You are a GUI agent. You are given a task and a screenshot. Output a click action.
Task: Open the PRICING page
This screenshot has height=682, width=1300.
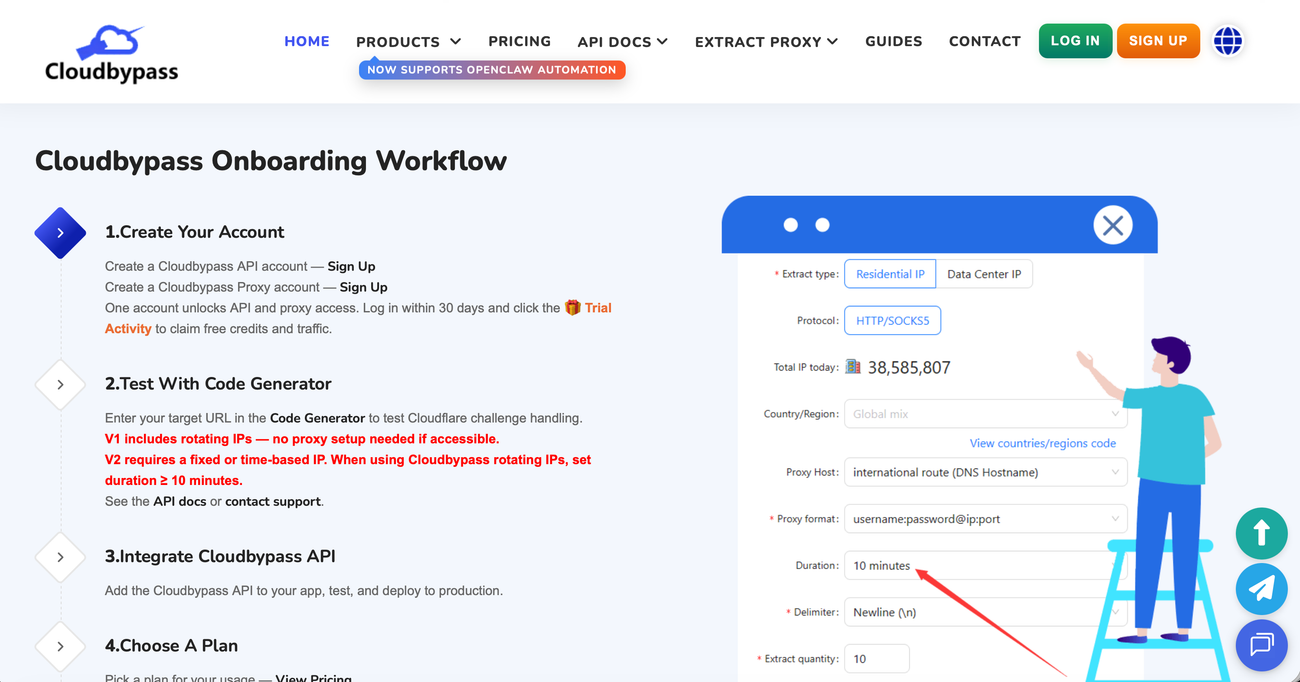click(519, 41)
